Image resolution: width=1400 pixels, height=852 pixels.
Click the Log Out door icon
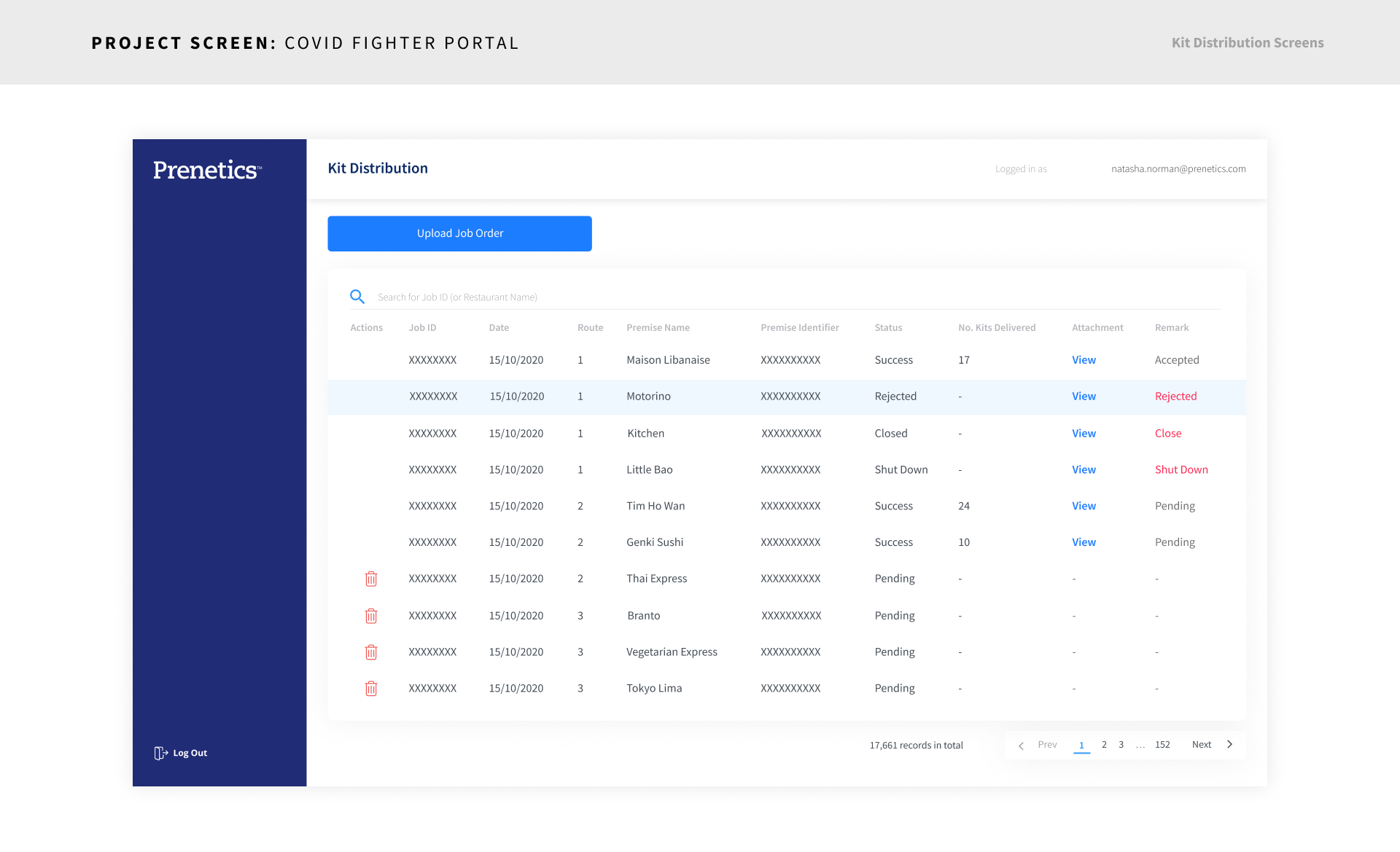tap(161, 753)
